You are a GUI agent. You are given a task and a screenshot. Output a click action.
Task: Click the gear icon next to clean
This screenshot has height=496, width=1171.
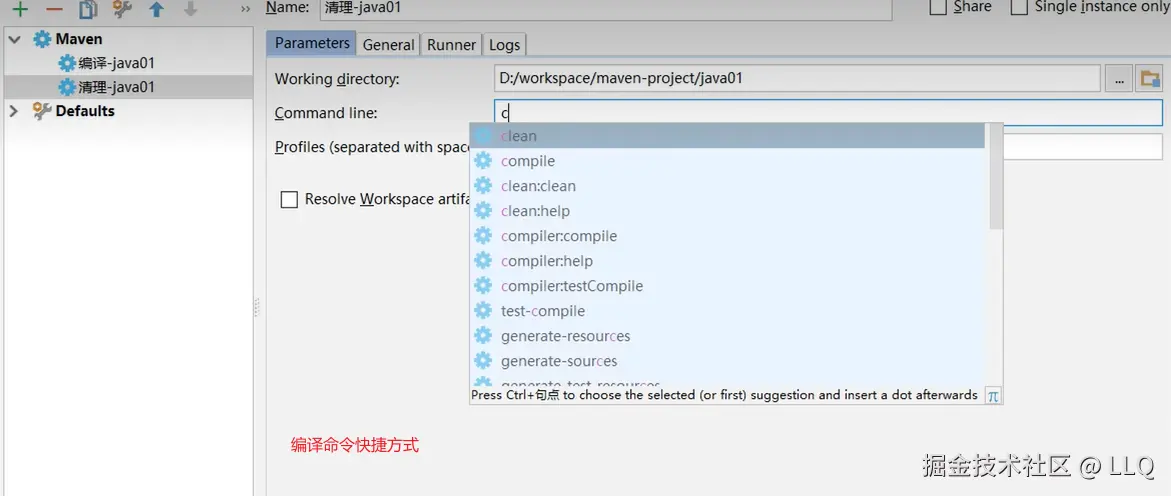pos(483,136)
